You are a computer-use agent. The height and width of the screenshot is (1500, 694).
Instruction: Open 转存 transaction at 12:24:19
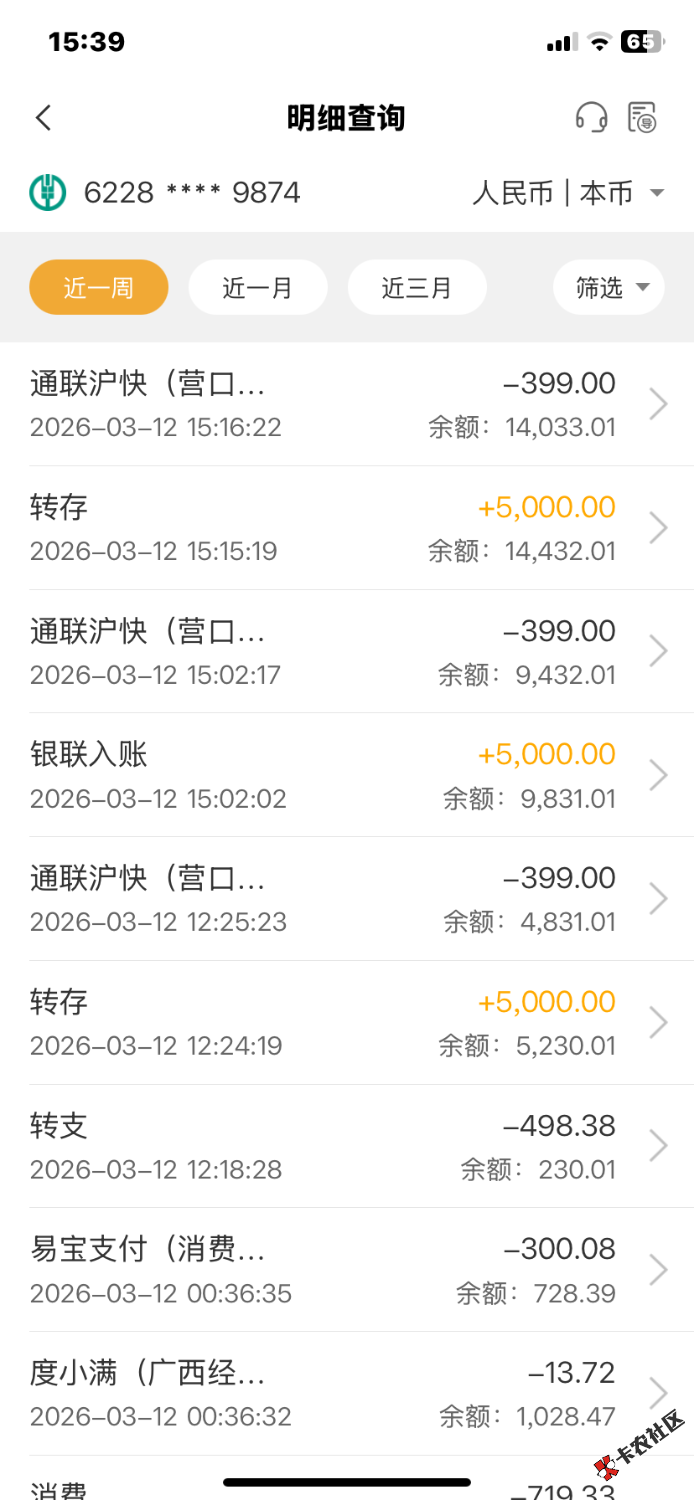click(320, 1022)
